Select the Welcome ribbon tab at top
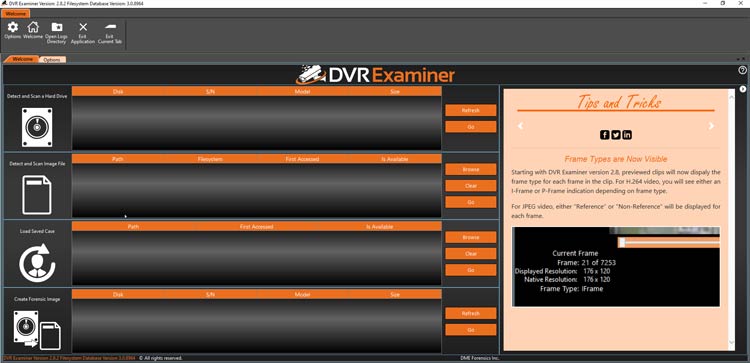The image size is (750, 363). click(16, 14)
